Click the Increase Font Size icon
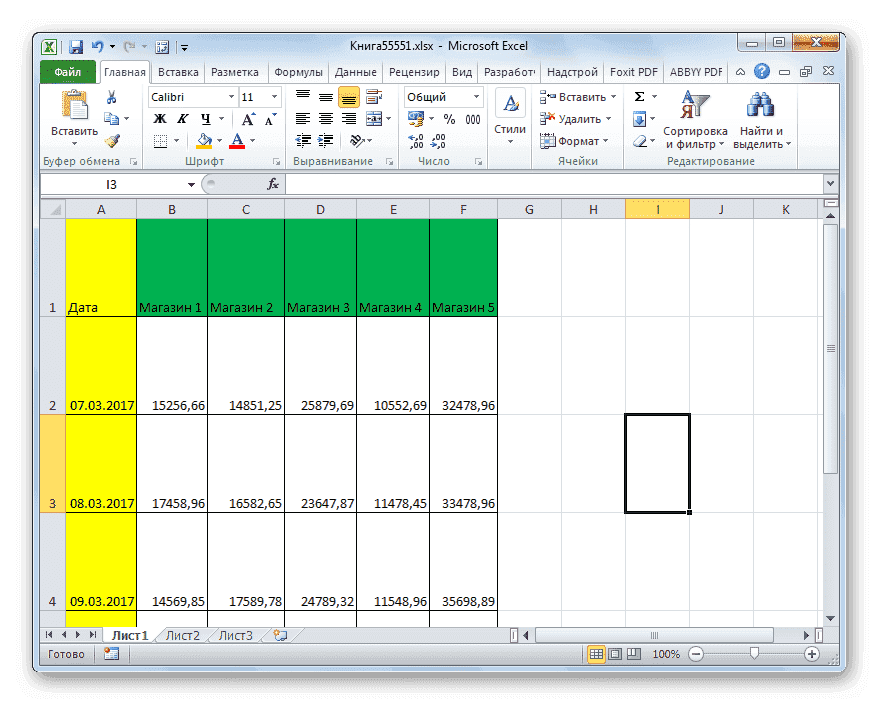879x705 pixels. pos(248,117)
